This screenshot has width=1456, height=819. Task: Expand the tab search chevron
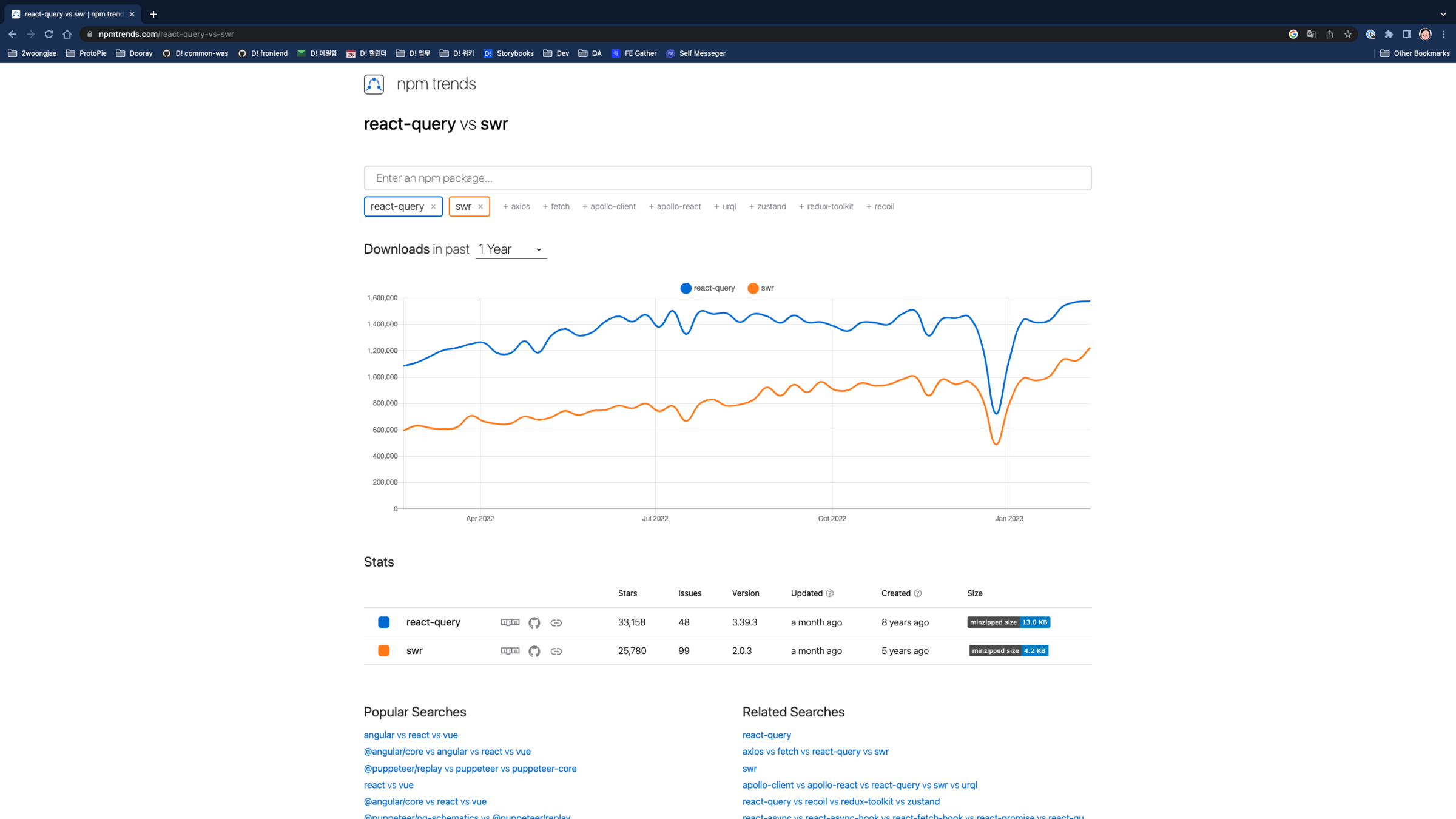tap(1443, 13)
